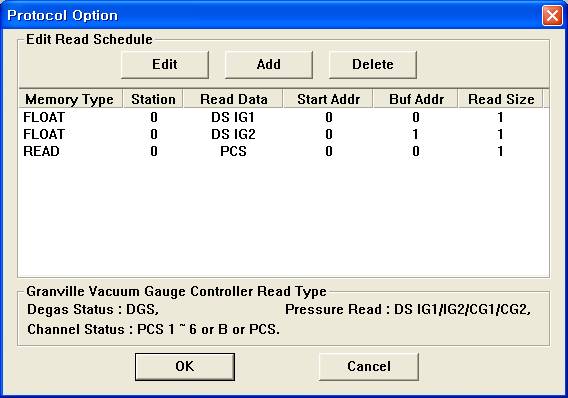Click the Buf Addr column header
This screenshot has height=398, width=568.
coord(416,99)
